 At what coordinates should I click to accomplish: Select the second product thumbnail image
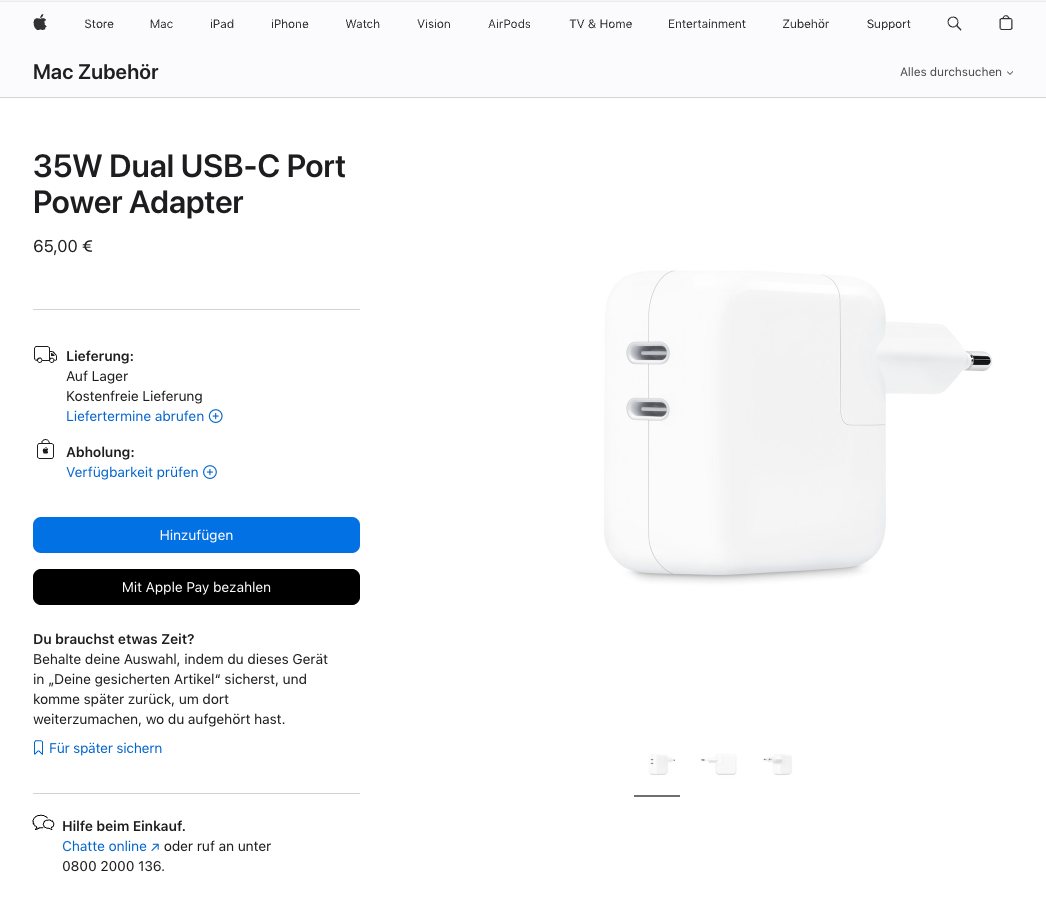[719, 764]
